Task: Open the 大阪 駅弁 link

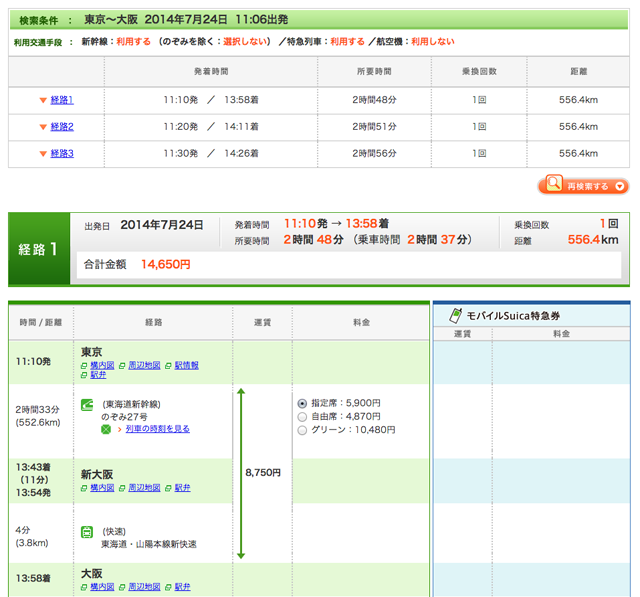Action: point(182,587)
